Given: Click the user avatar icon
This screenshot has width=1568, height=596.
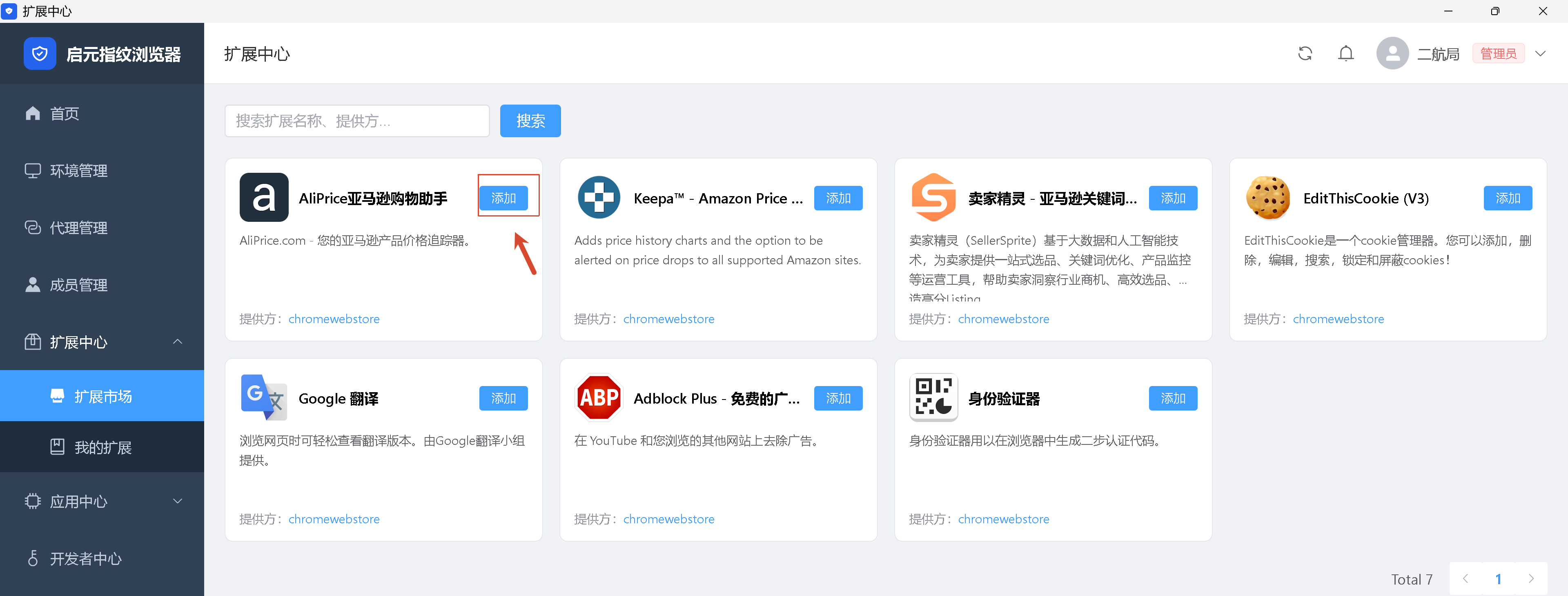Looking at the screenshot, I should coord(1392,54).
